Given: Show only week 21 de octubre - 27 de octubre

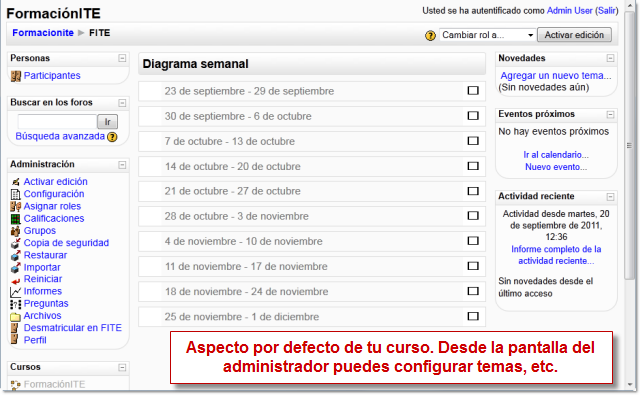Looking at the screenshot, I should pyautogui.click(x=473, y=191).
